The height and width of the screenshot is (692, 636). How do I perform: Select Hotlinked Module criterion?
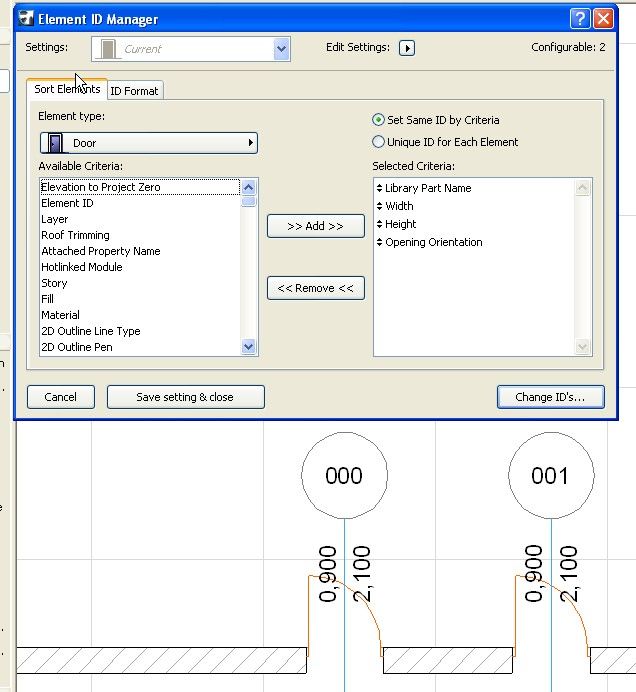(x=140, y=267)
